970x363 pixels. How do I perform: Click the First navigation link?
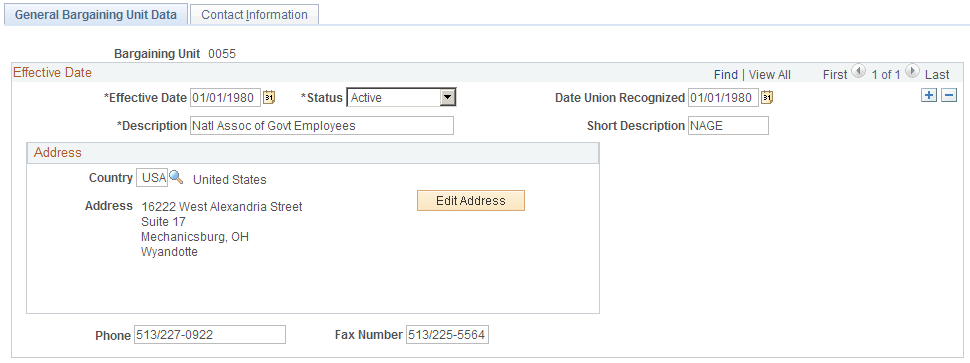(x=835, y=75)
